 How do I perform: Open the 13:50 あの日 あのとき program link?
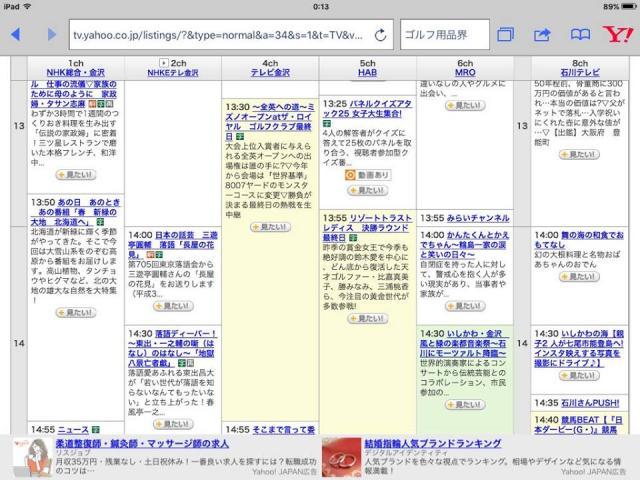[x=76, y=212]
